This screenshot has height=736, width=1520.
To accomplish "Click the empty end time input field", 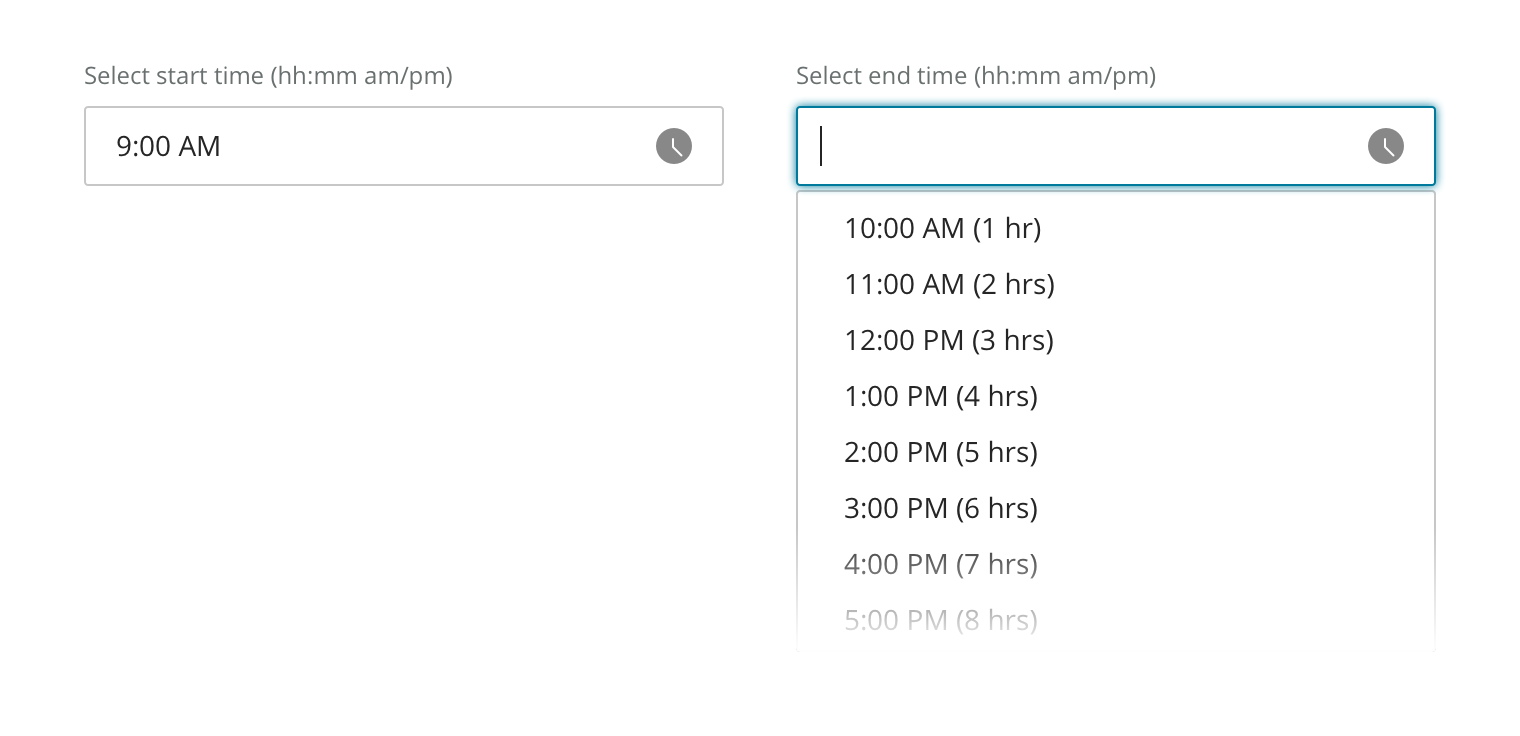I will coord(1080,146).
